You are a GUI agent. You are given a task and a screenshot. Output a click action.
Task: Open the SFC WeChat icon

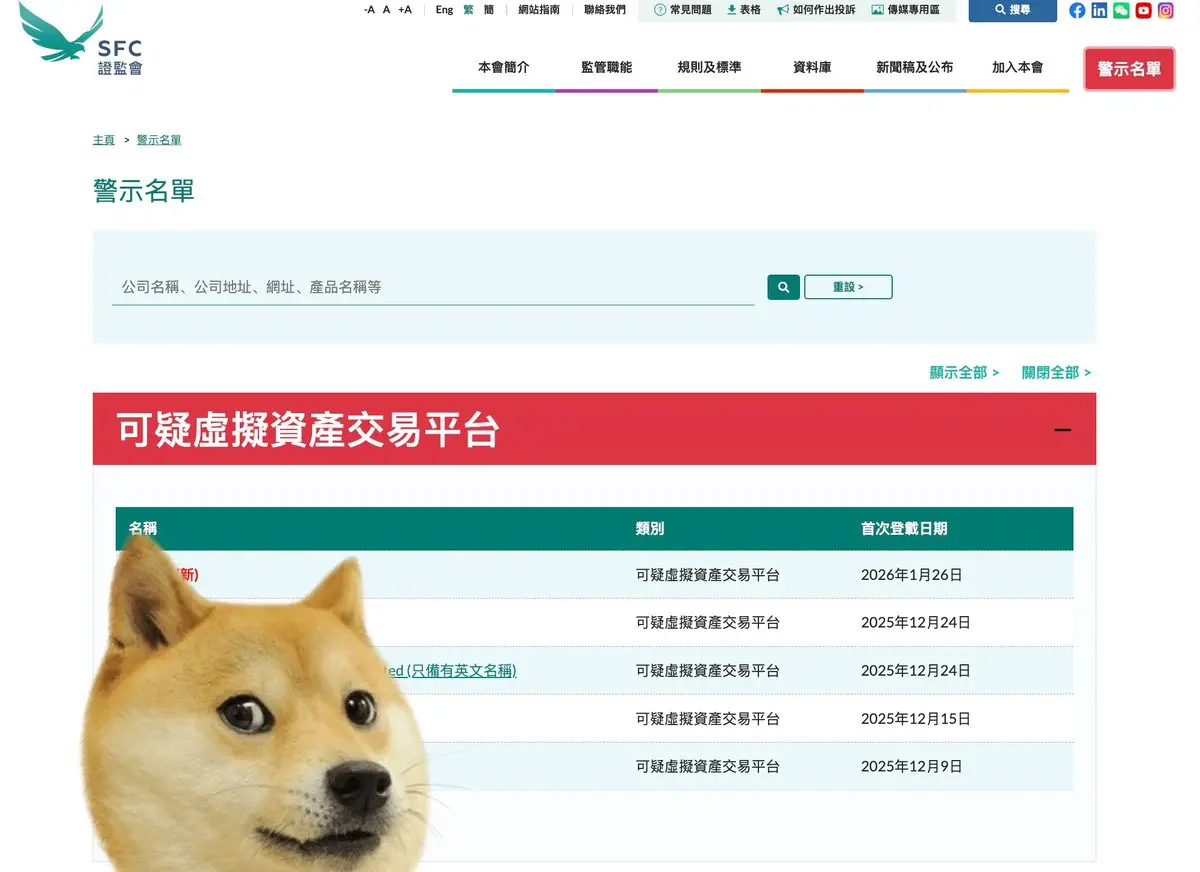coord(1121,10)
